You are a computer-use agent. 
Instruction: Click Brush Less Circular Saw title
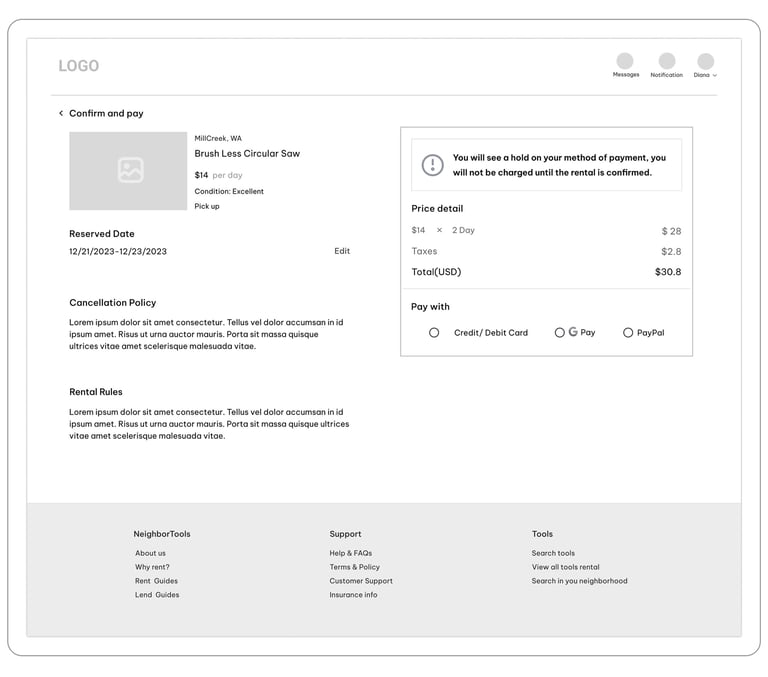tap(247, 153)
